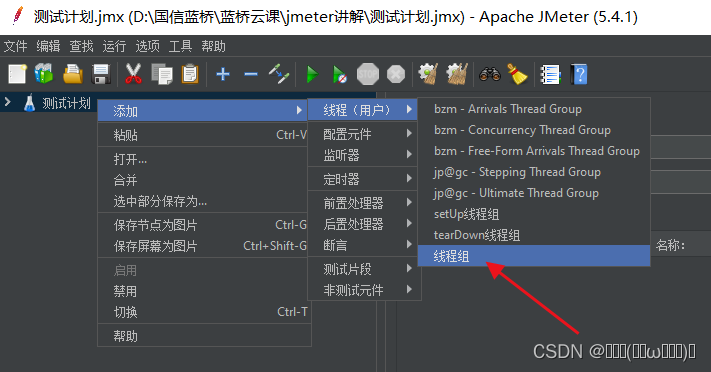Click the Search binoculars icon
This screenshot has width=711, height=372.
point(490,74)
